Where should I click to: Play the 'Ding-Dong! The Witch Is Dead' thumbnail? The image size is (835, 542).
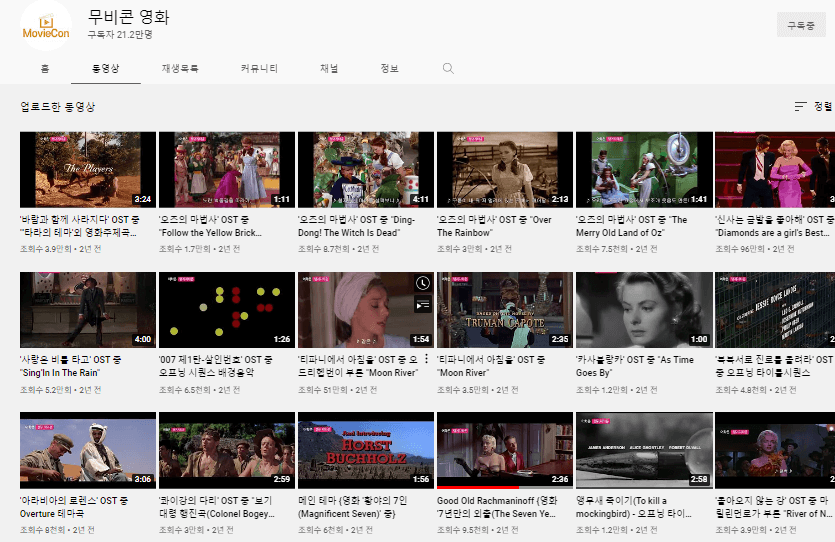pyautogui.click(x=366, y=170)
